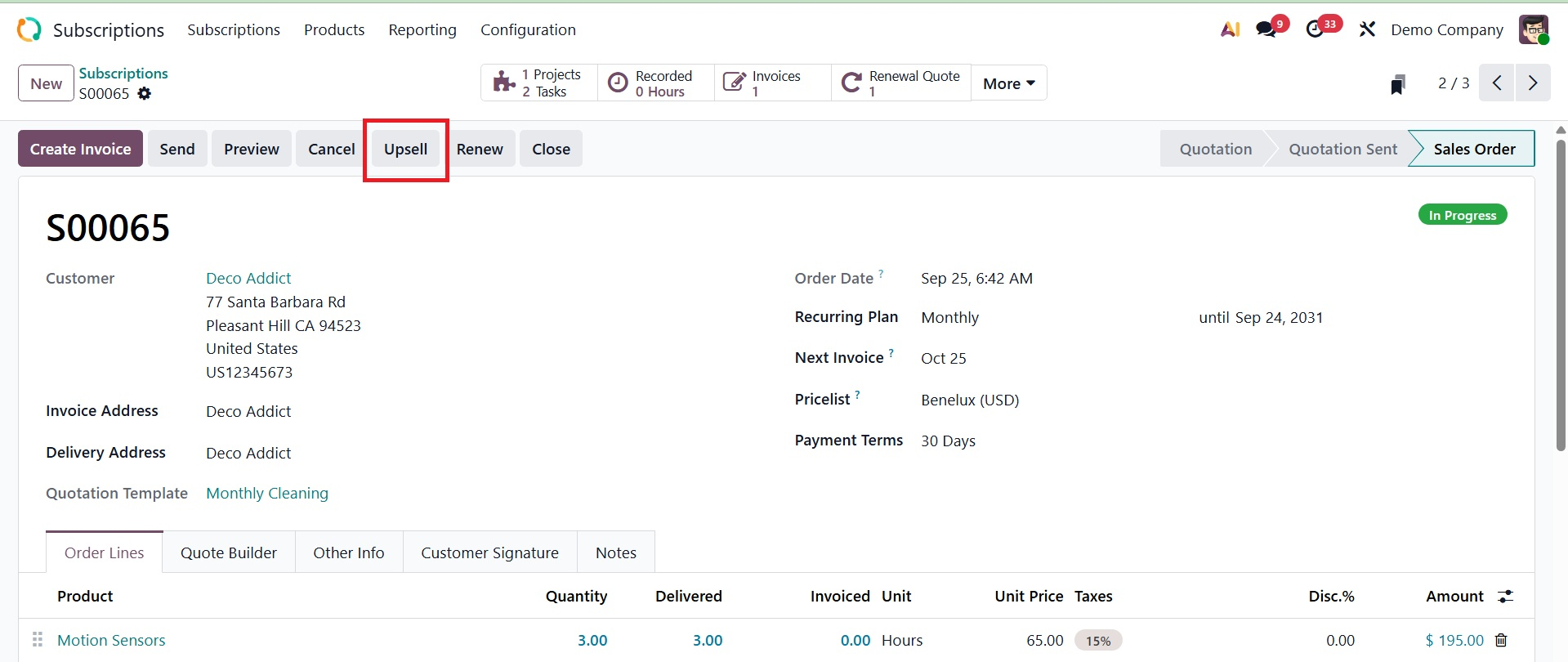Open the user avatar menu
The width and height of the screenshot is (1568, 662).
click(x=1533, y=30)
